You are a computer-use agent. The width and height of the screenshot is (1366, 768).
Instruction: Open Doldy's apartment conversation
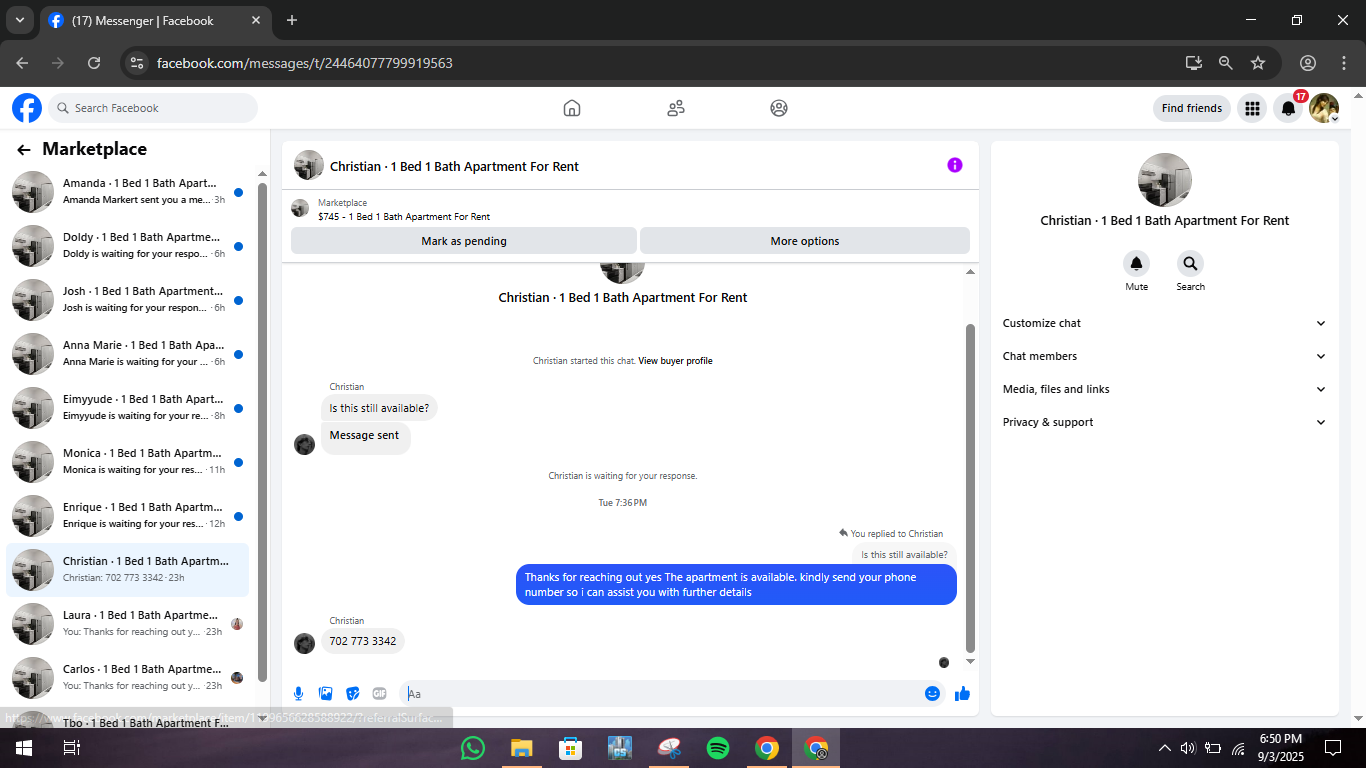point(128,246)
